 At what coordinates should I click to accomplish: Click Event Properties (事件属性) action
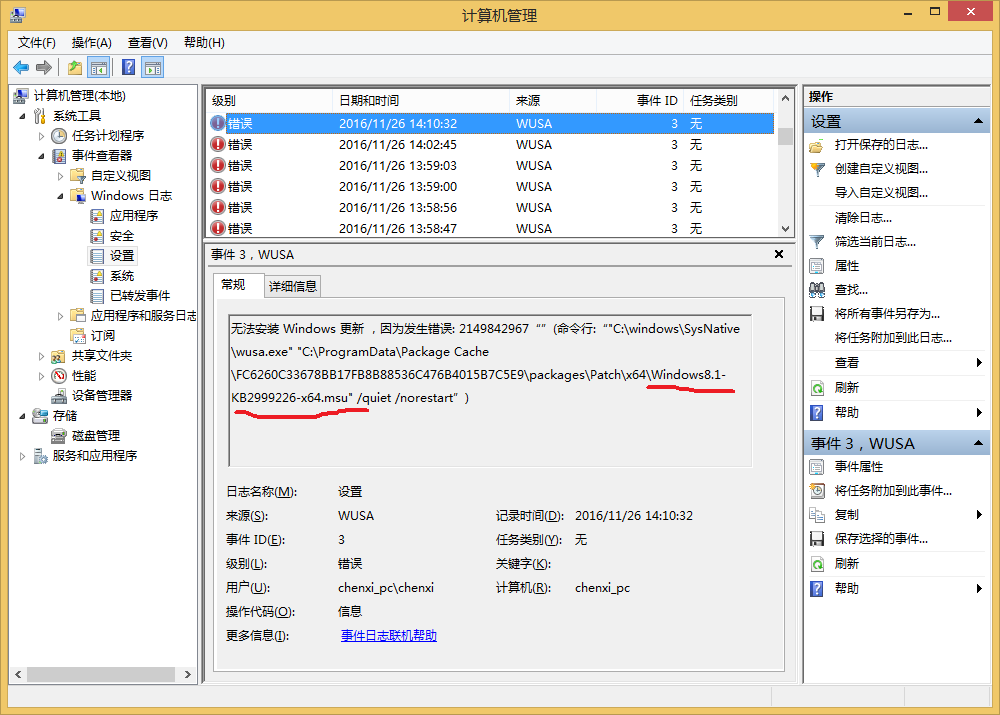[x=858, y=467]
